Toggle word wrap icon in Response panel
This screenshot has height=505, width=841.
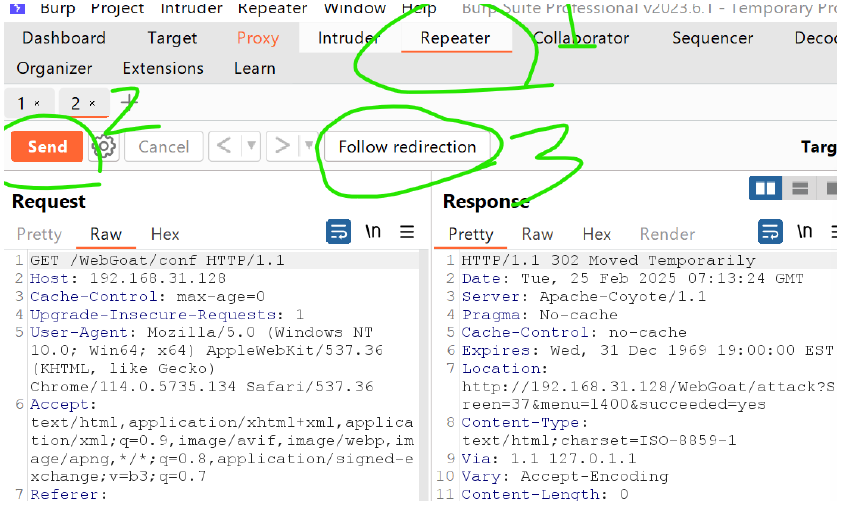(x=770, y=232)
